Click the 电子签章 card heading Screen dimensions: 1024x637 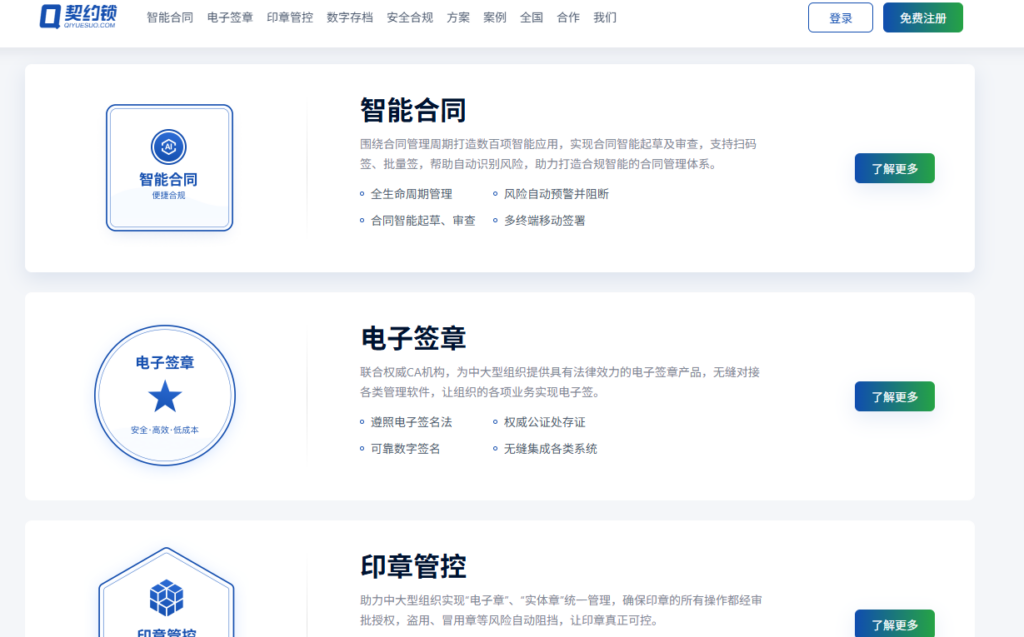pyautogui.click(x=413, y=338)
